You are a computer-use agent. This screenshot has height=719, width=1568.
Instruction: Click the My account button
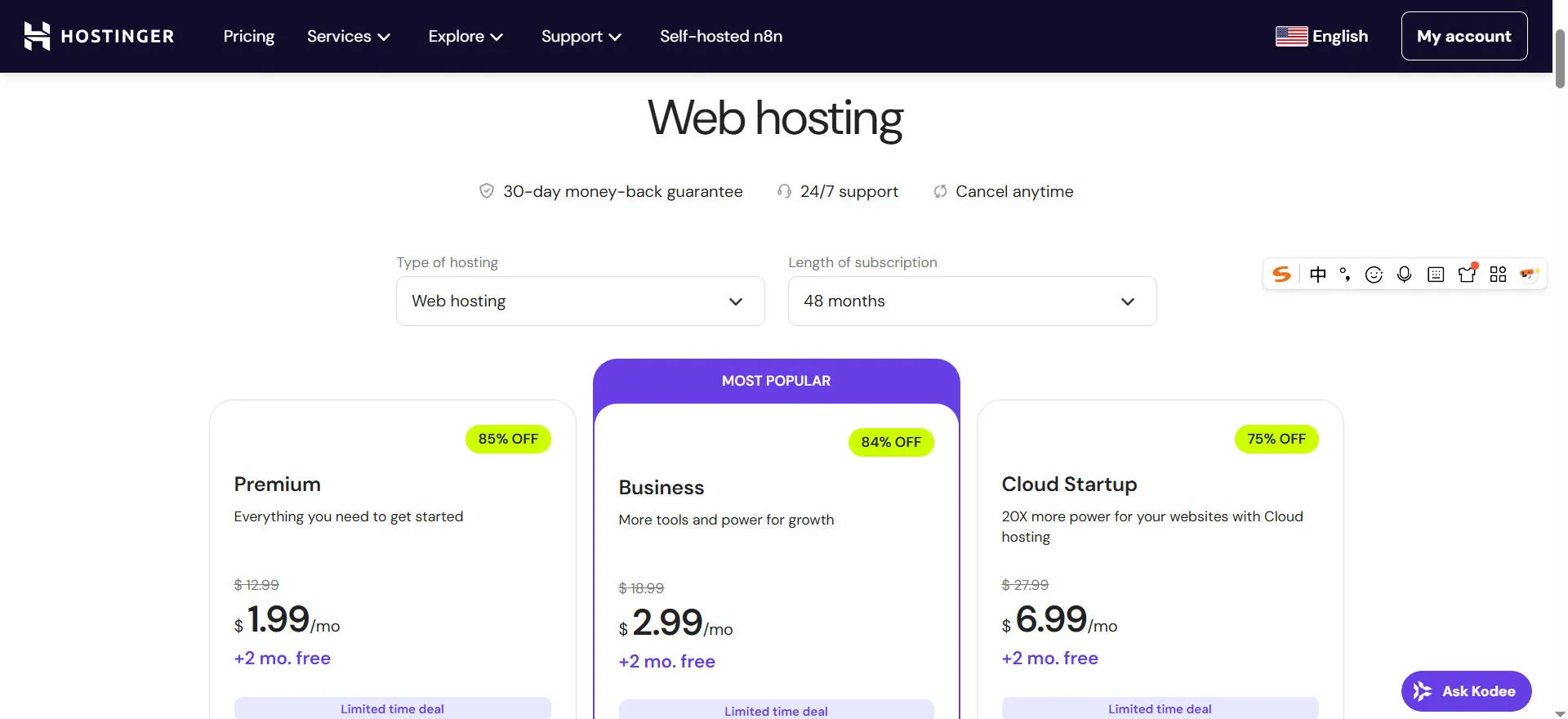point(1463,36)
